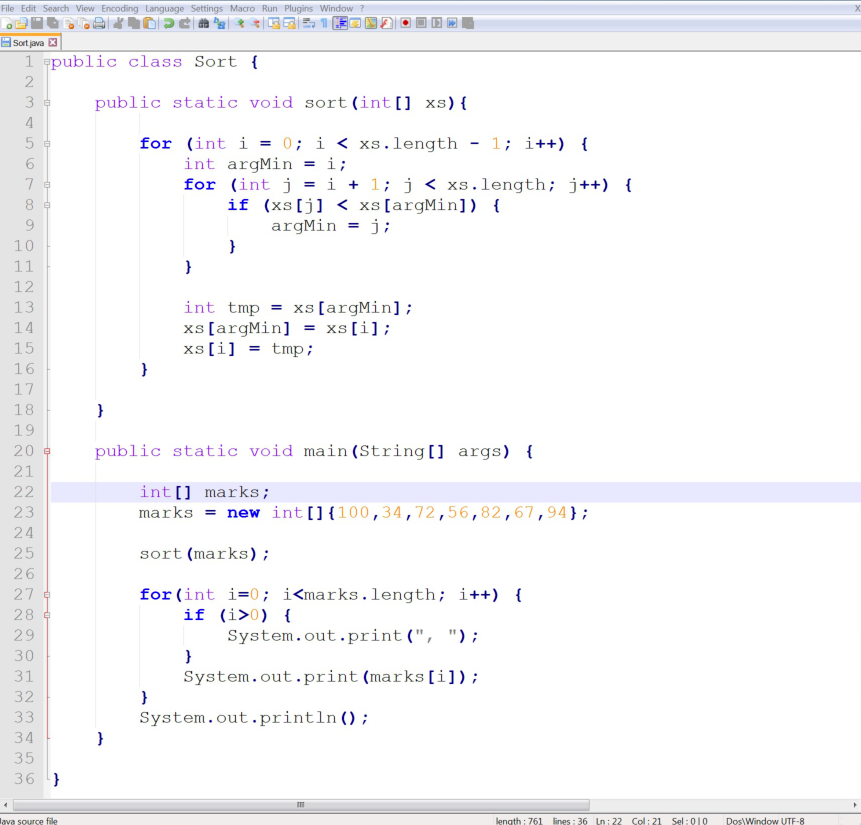Toggle synchronized vertical scrolling icon

pyautogui.click(x=273, y=23)
